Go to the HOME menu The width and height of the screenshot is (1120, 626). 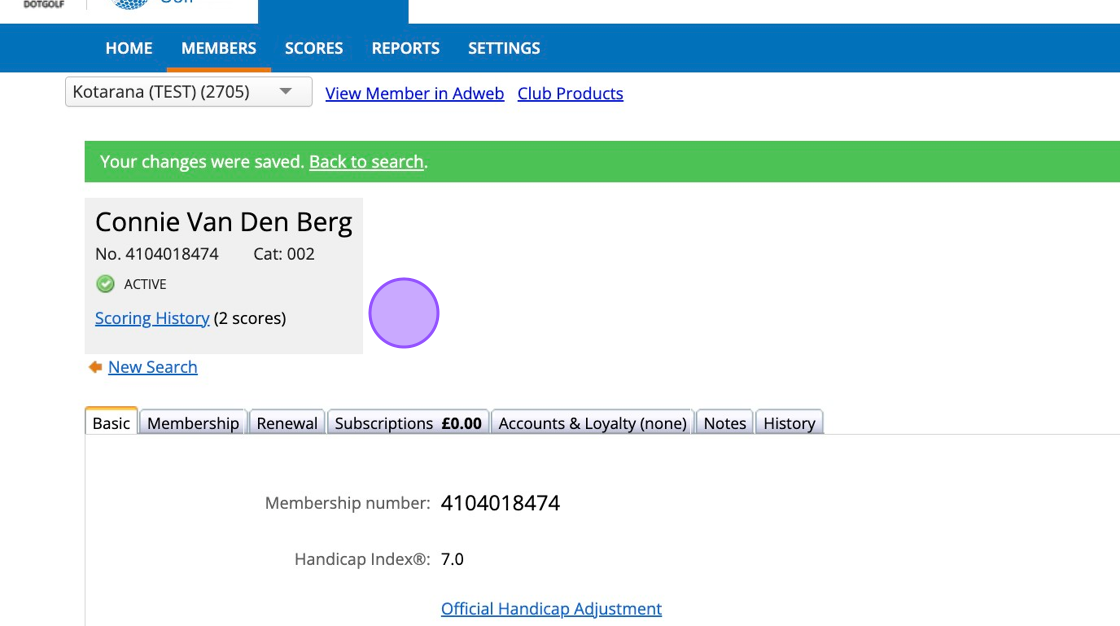coord(129,48)
